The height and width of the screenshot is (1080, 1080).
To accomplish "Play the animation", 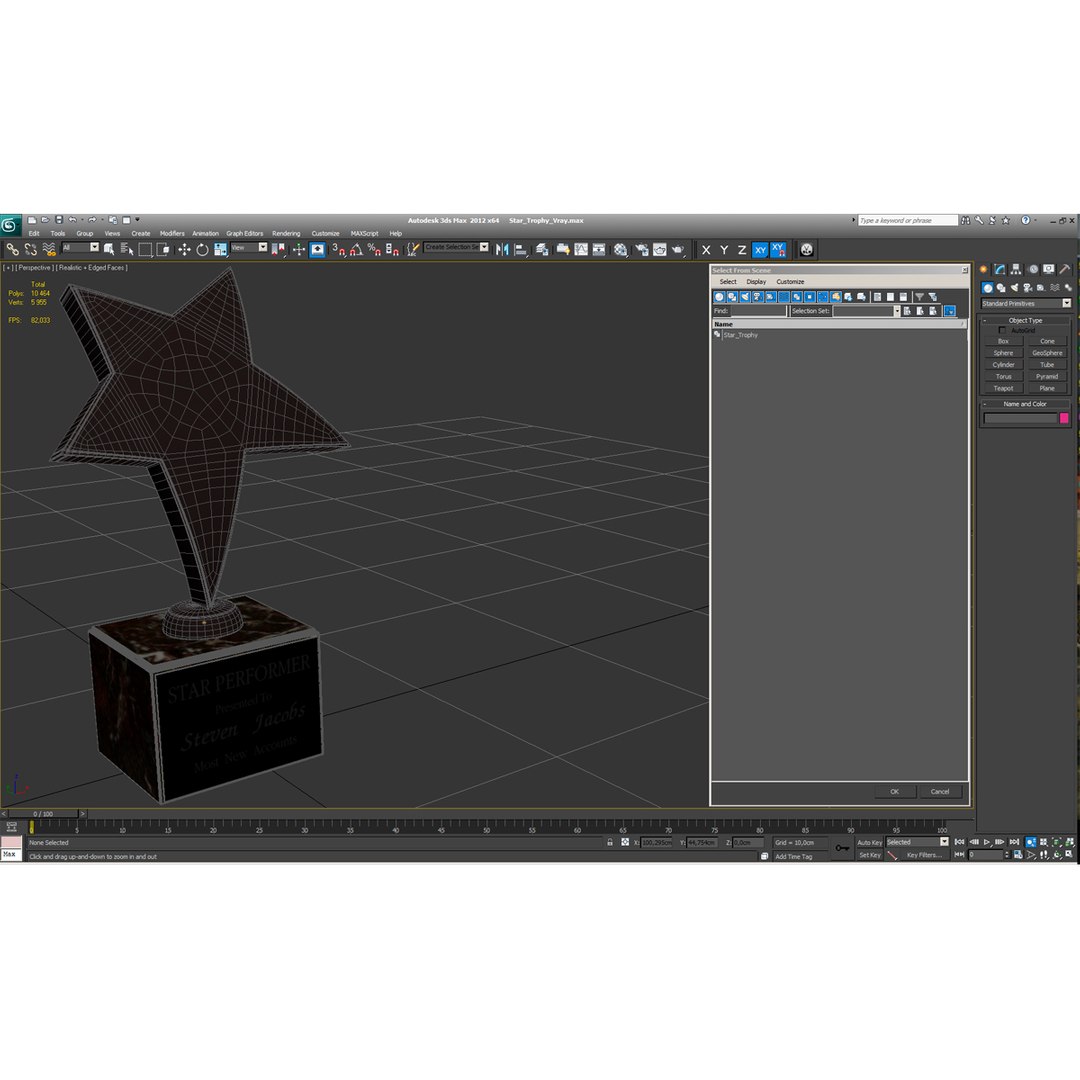I will [987, 842].
